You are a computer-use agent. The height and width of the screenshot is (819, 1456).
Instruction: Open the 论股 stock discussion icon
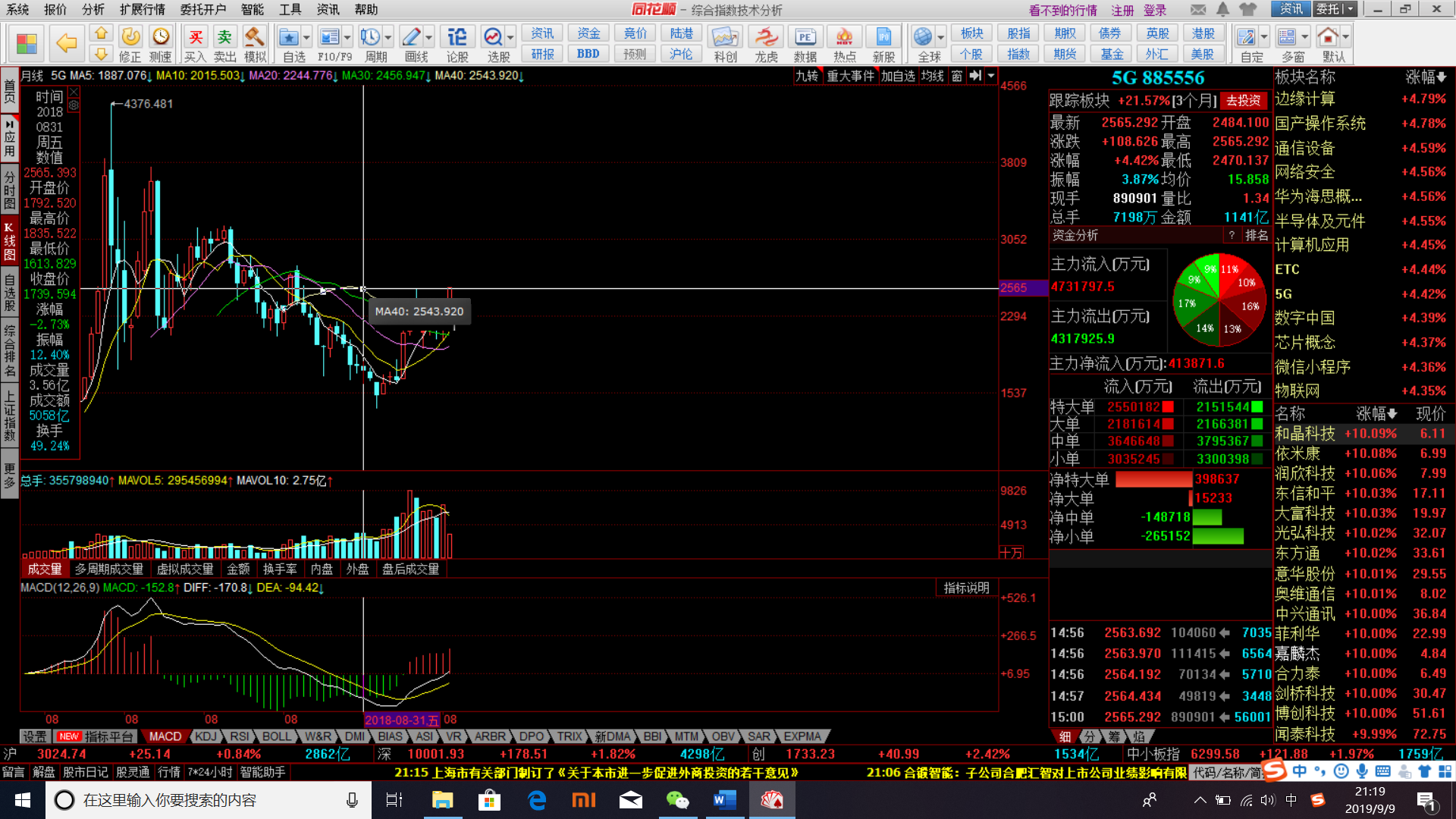pos(457,44)
